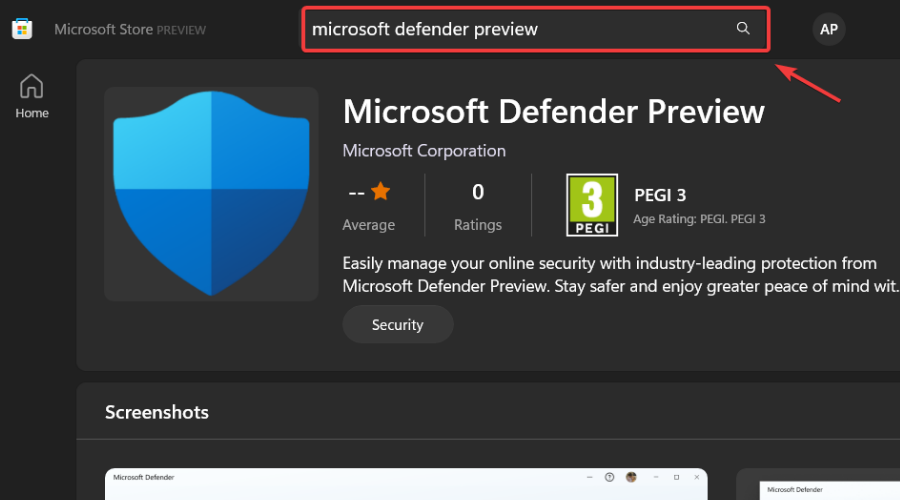Open the AP account profile button

(828, 29)
